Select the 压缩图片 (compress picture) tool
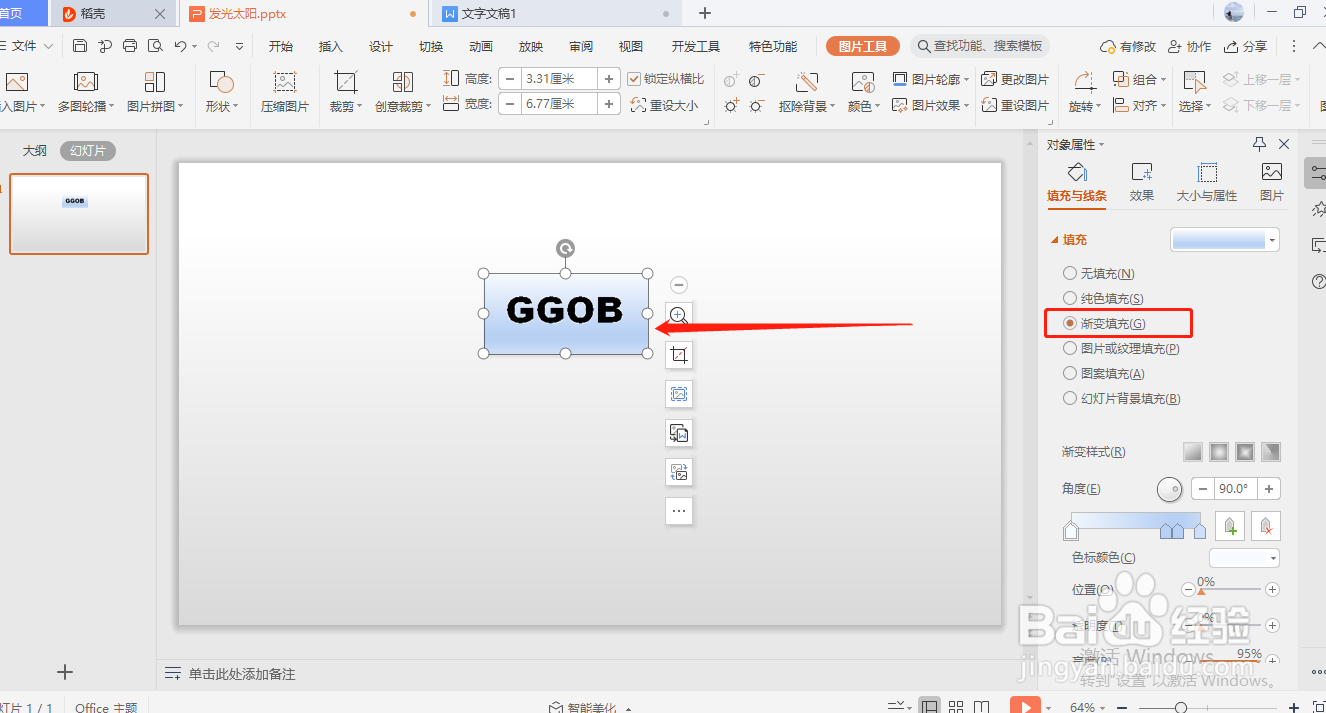1326x713 pixels. pyautogui.click(x=283, y=90)
